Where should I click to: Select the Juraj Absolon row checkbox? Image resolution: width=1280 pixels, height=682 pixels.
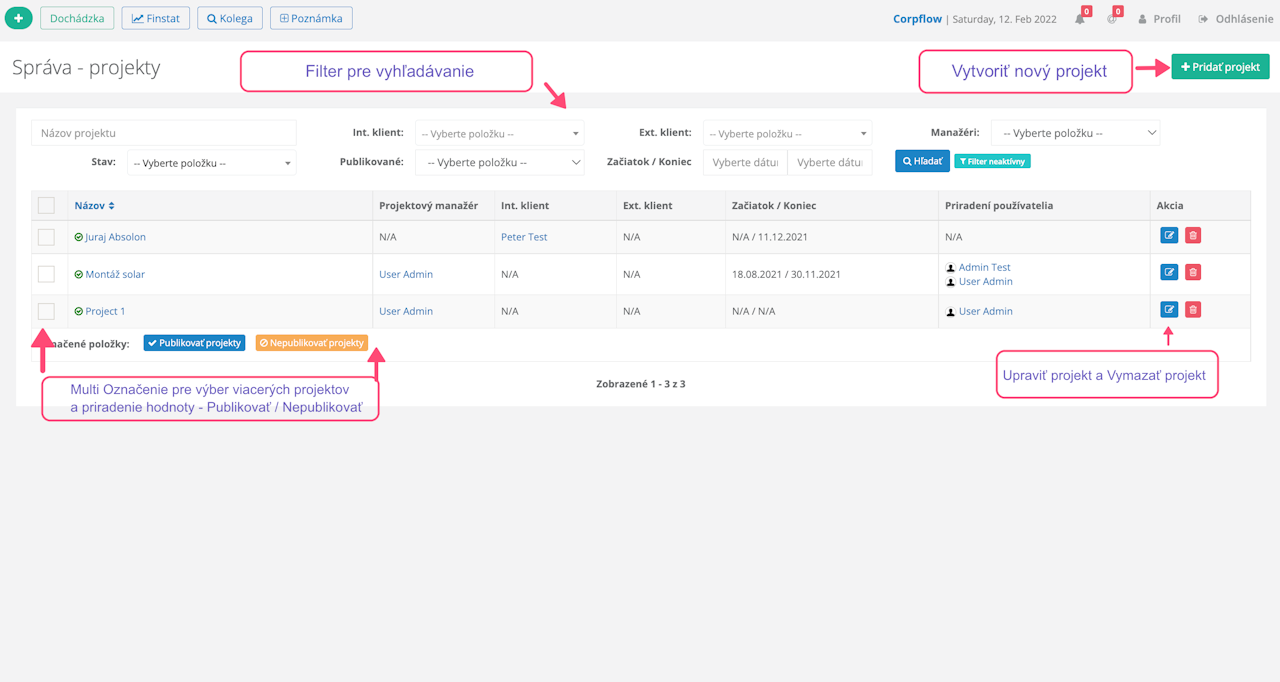[x=46, y=237]
